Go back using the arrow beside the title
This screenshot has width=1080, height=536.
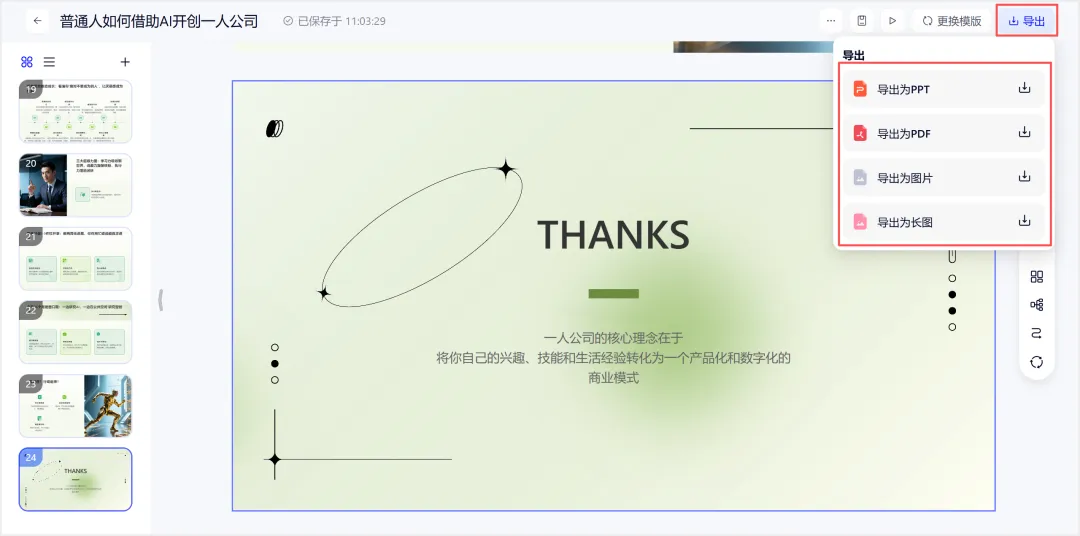click(37, 21)
